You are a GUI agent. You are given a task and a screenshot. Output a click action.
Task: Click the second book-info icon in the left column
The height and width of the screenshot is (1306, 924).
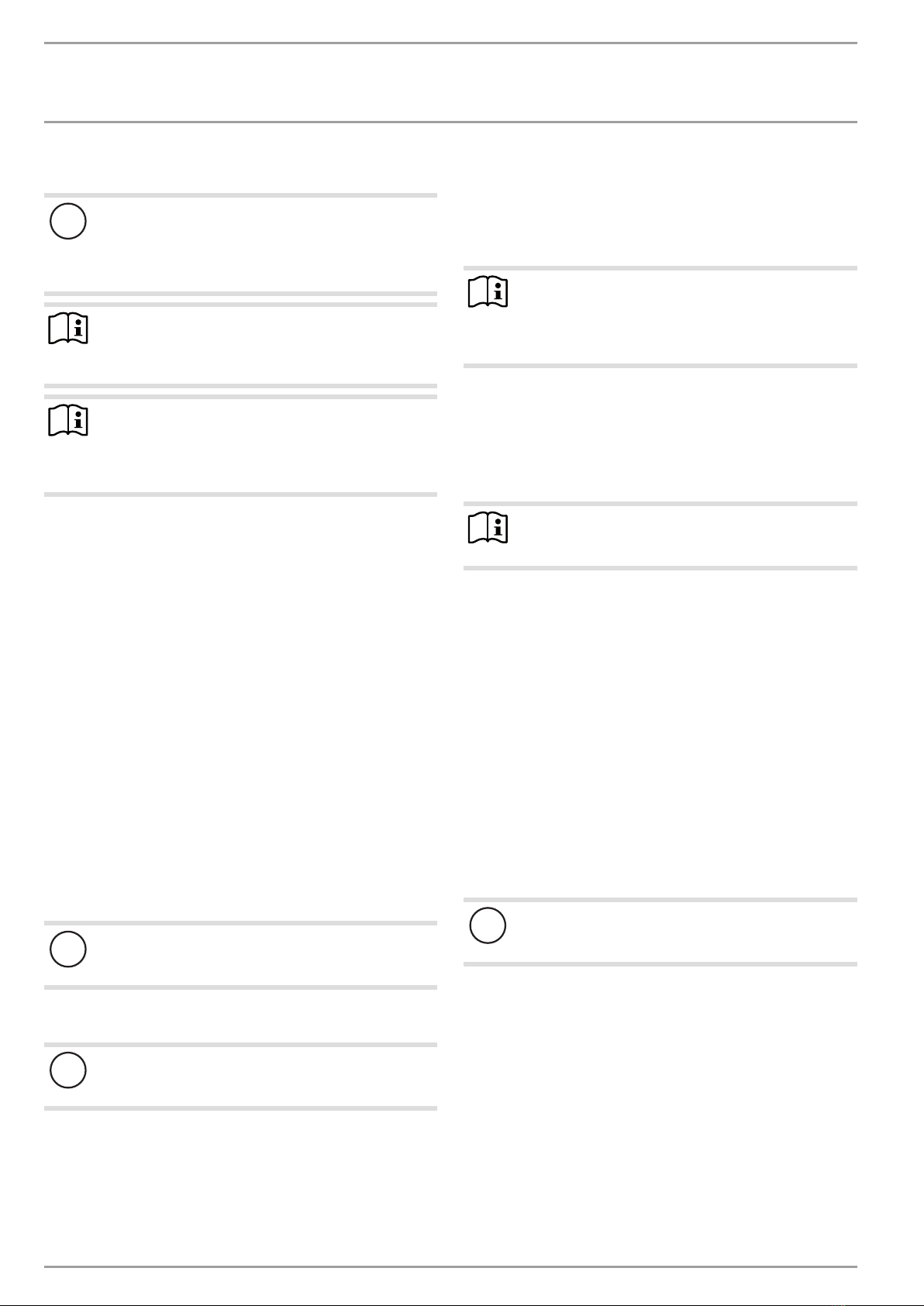pos(68,421)
